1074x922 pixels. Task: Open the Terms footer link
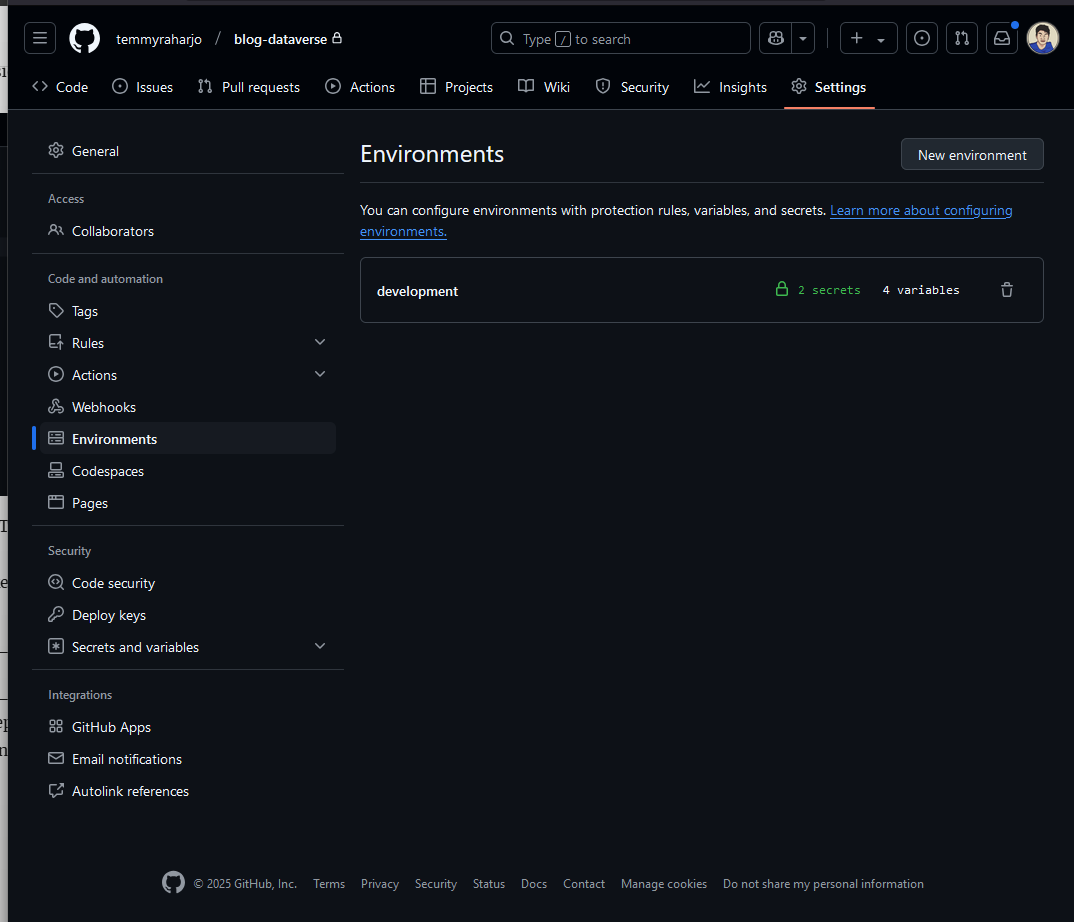tap(329, 884)
